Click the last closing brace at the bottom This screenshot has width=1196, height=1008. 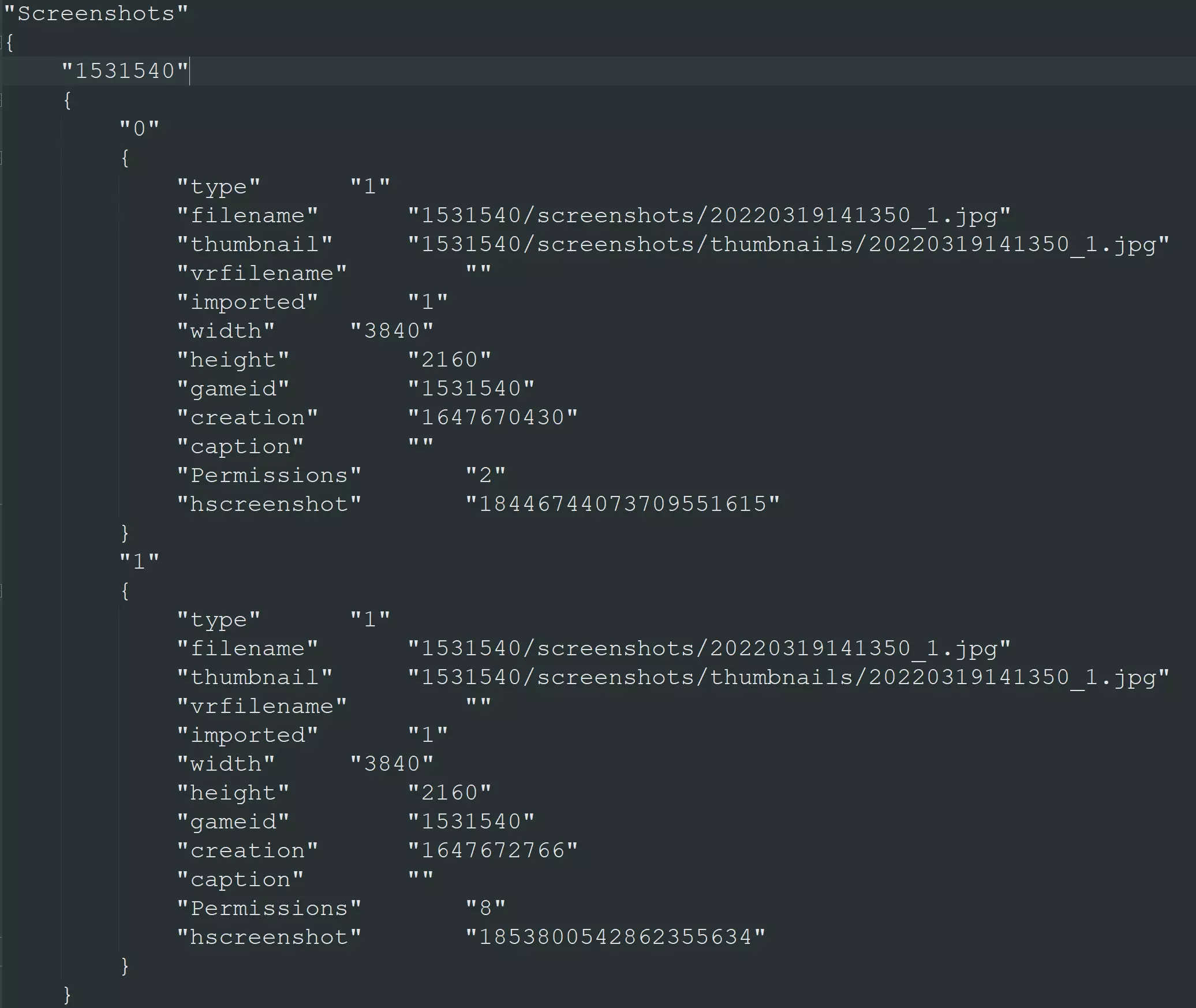[x=68, y=995]
